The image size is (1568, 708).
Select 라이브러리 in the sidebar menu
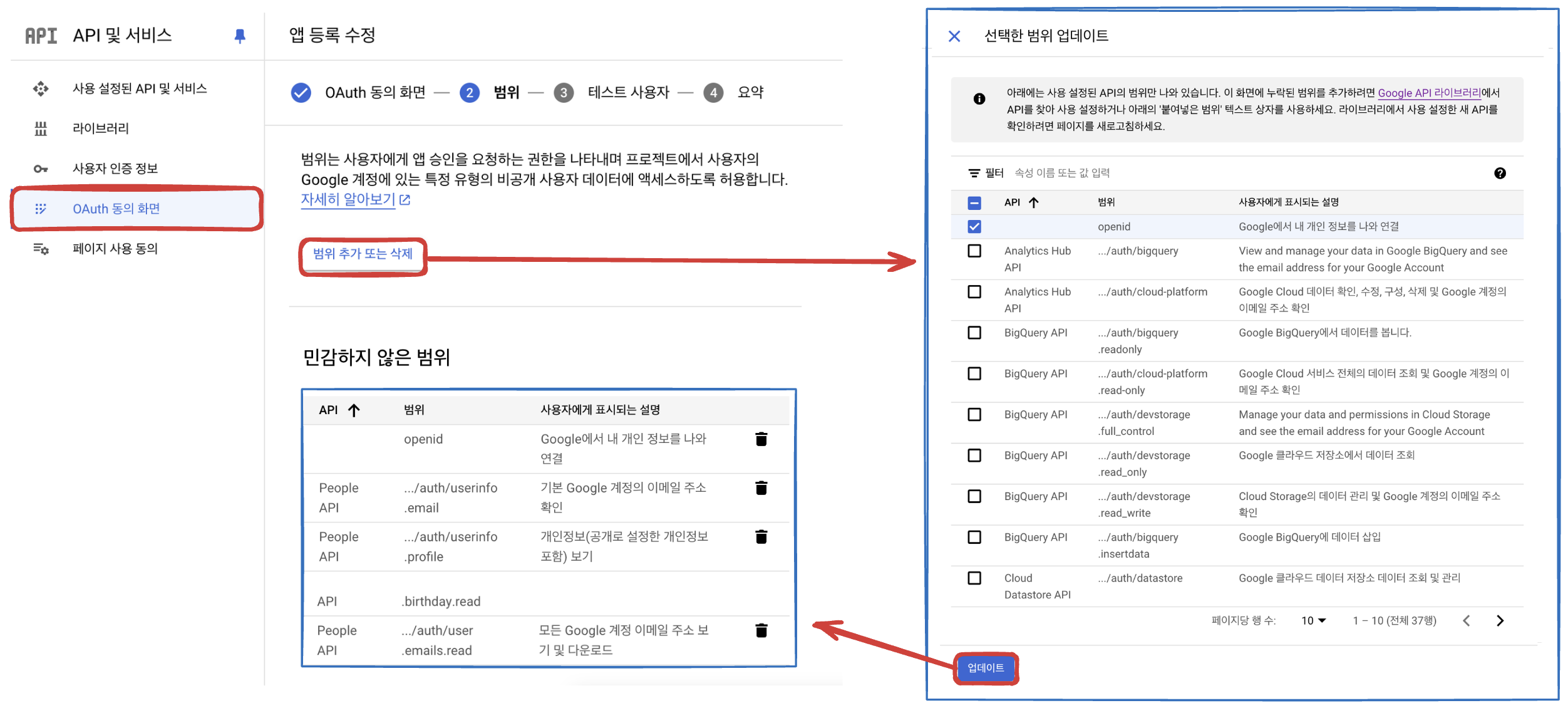pyautogui.click(x=101, y=128)
